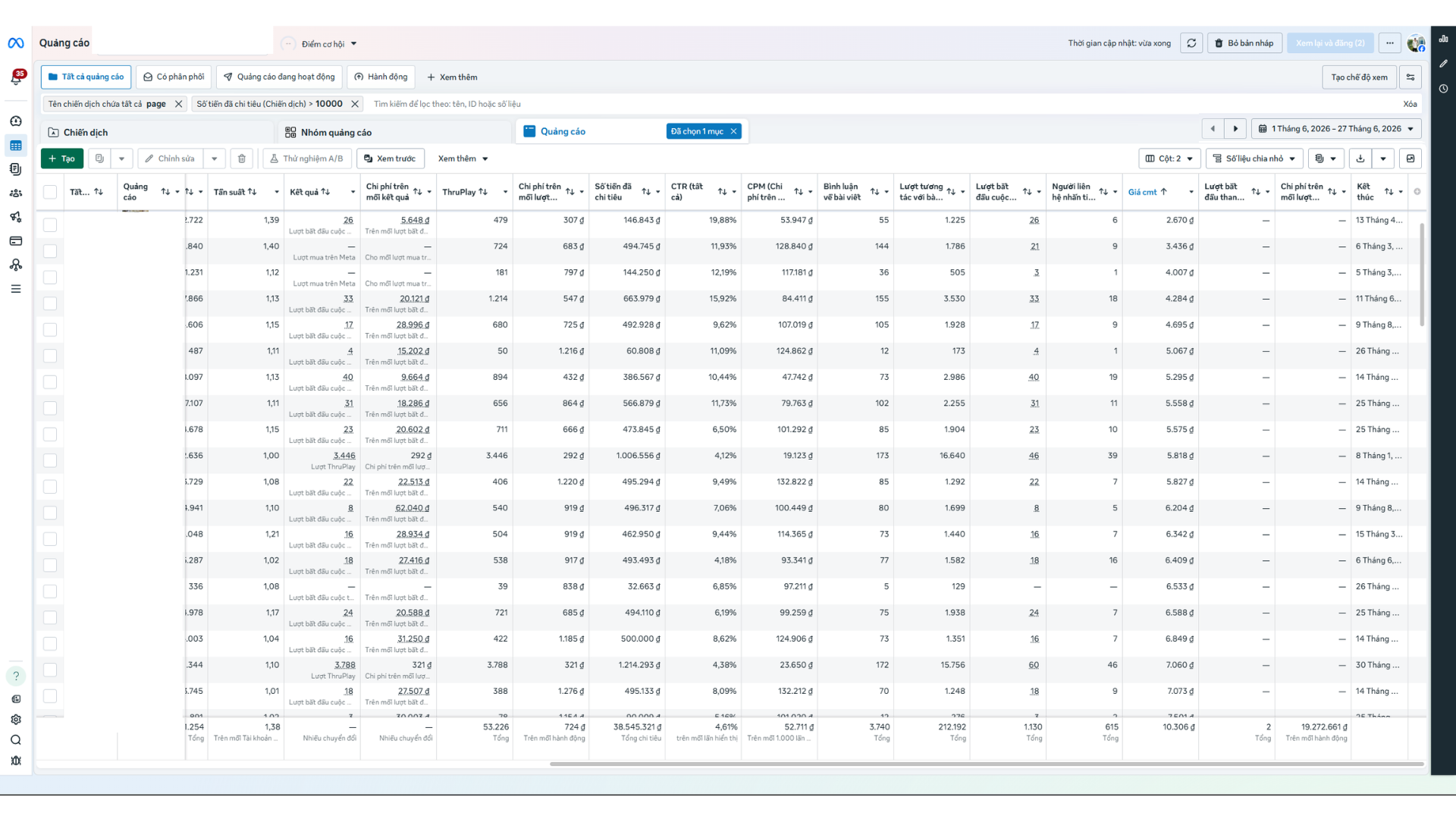Open the all tools hamburger menu
The height and width of the screenshot is (819, 1456).
coord(16,289)
